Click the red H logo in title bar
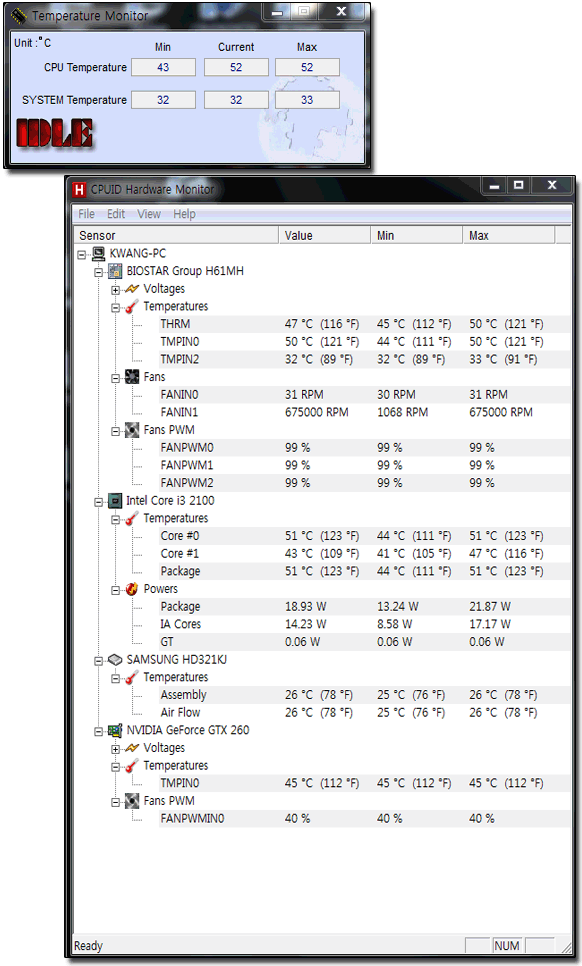The height and width of the screenshot is (966, 582). (x=79, y=190)
